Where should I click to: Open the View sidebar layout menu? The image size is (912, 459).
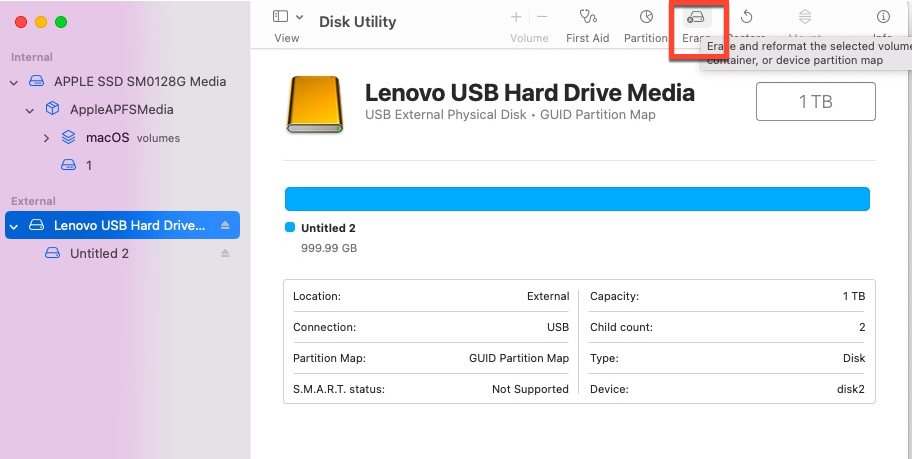(300, 17)
